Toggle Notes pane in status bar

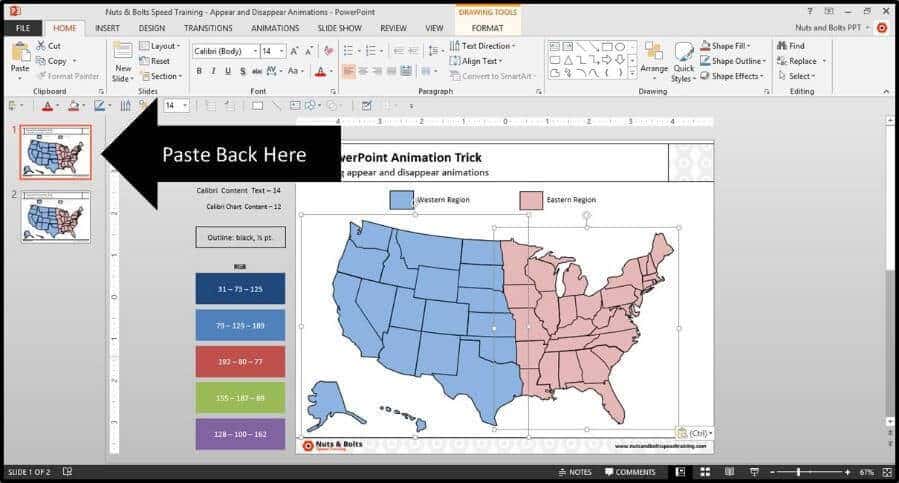pyautogui.click(x=574, y=472)
